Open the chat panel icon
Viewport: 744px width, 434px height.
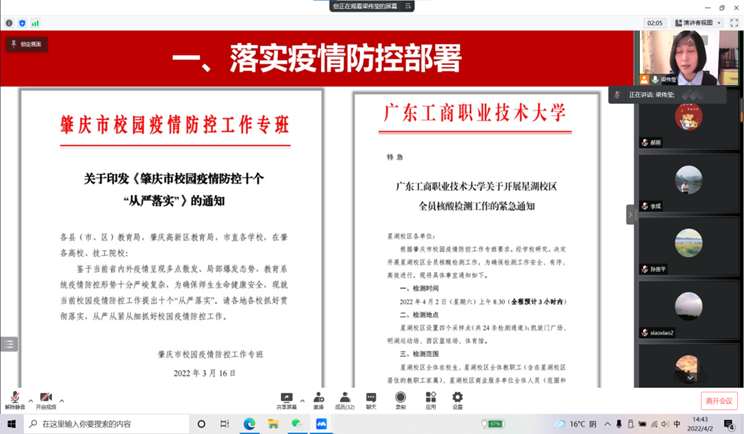point(371,399)
